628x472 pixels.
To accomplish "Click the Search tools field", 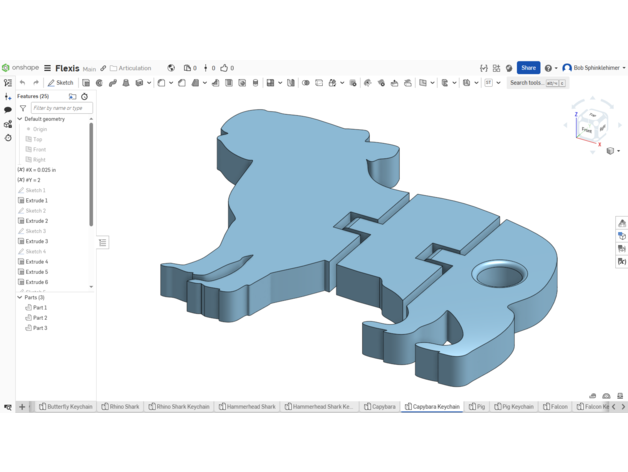I will tap(526, 83).
